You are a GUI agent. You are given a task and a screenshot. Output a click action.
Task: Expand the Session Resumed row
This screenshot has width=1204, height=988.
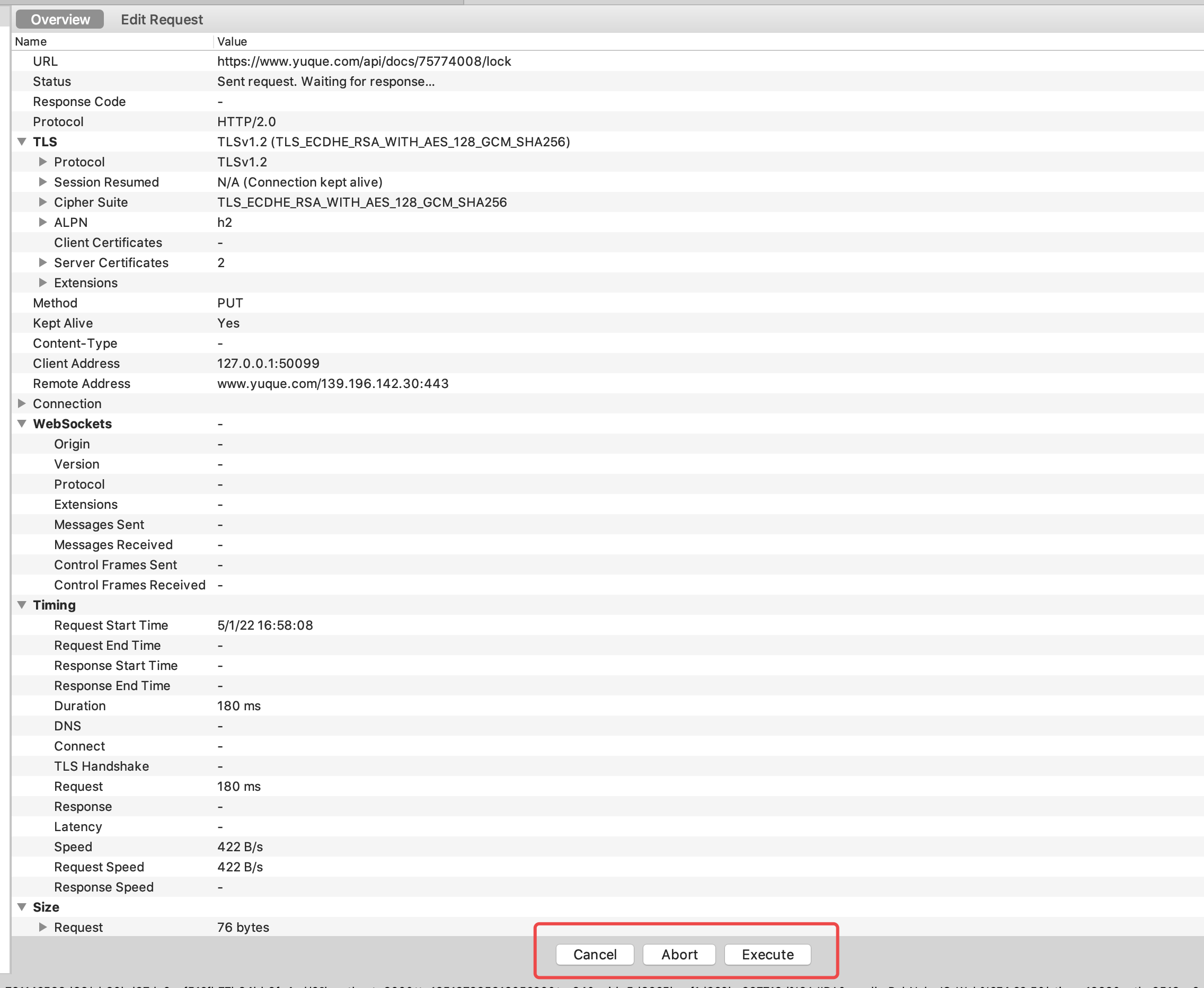coord(43,182)
